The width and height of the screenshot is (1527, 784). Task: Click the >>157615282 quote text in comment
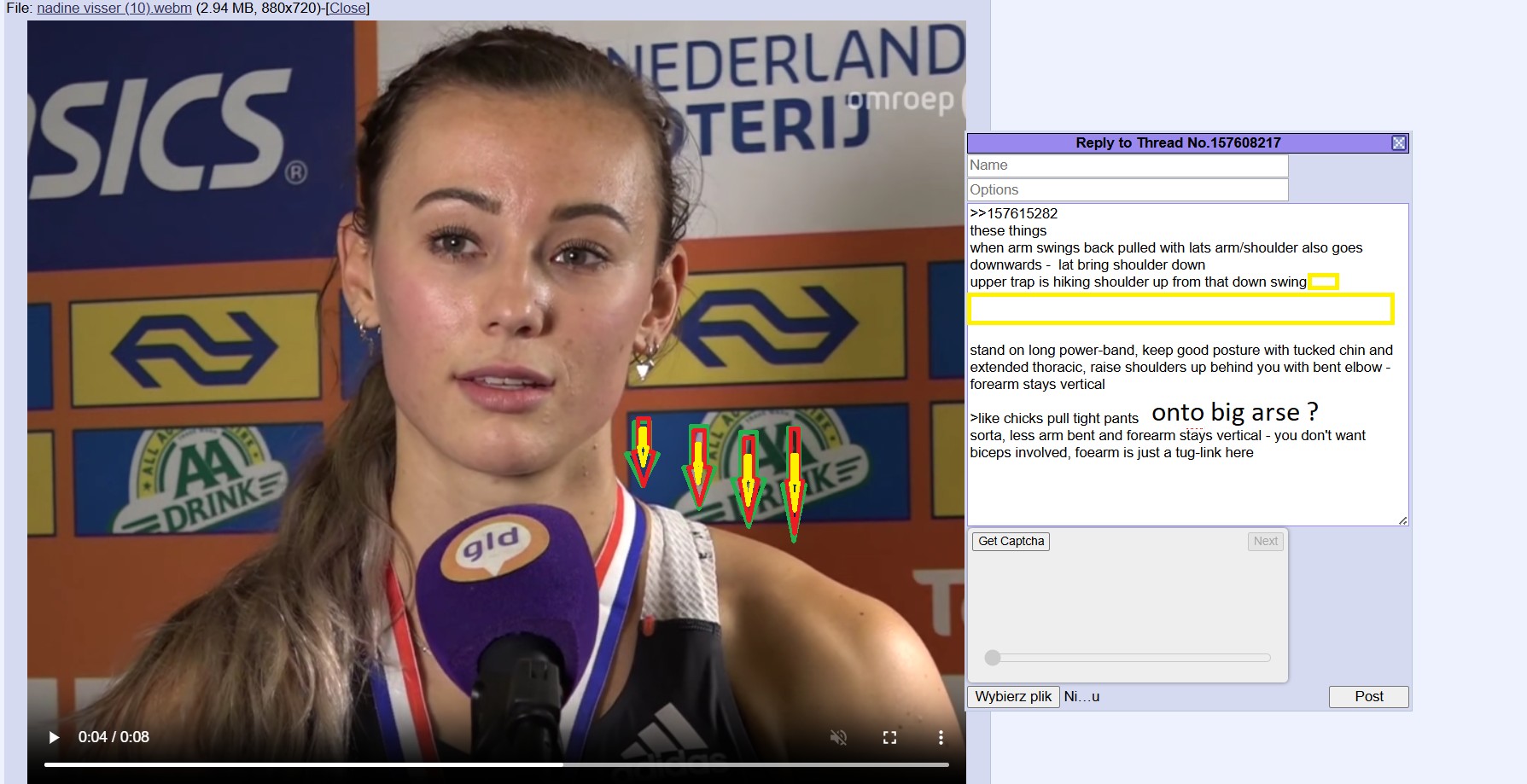coord(1014,213)
